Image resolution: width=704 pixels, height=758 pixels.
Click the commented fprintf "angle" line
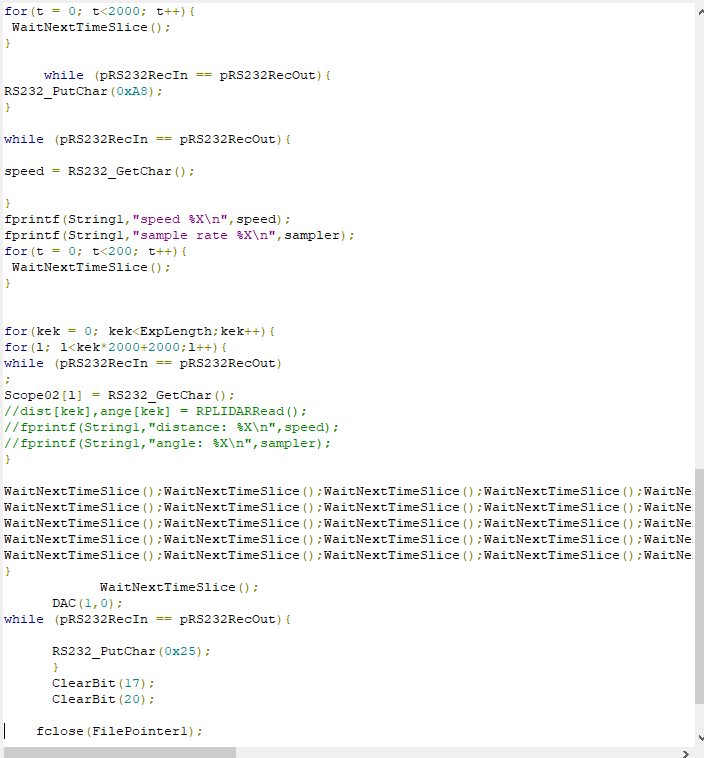coord(167,443)
